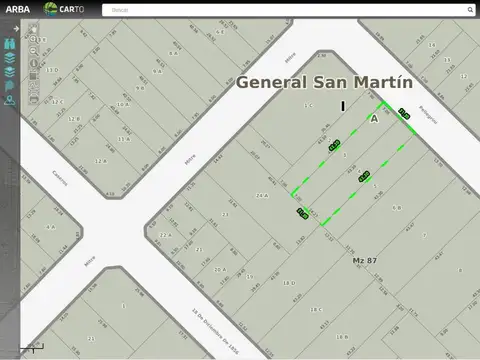The width and height of the screenshot is (480, 360).
Task: Select parcel 18 C on the map
Action: tap(316, 310)
